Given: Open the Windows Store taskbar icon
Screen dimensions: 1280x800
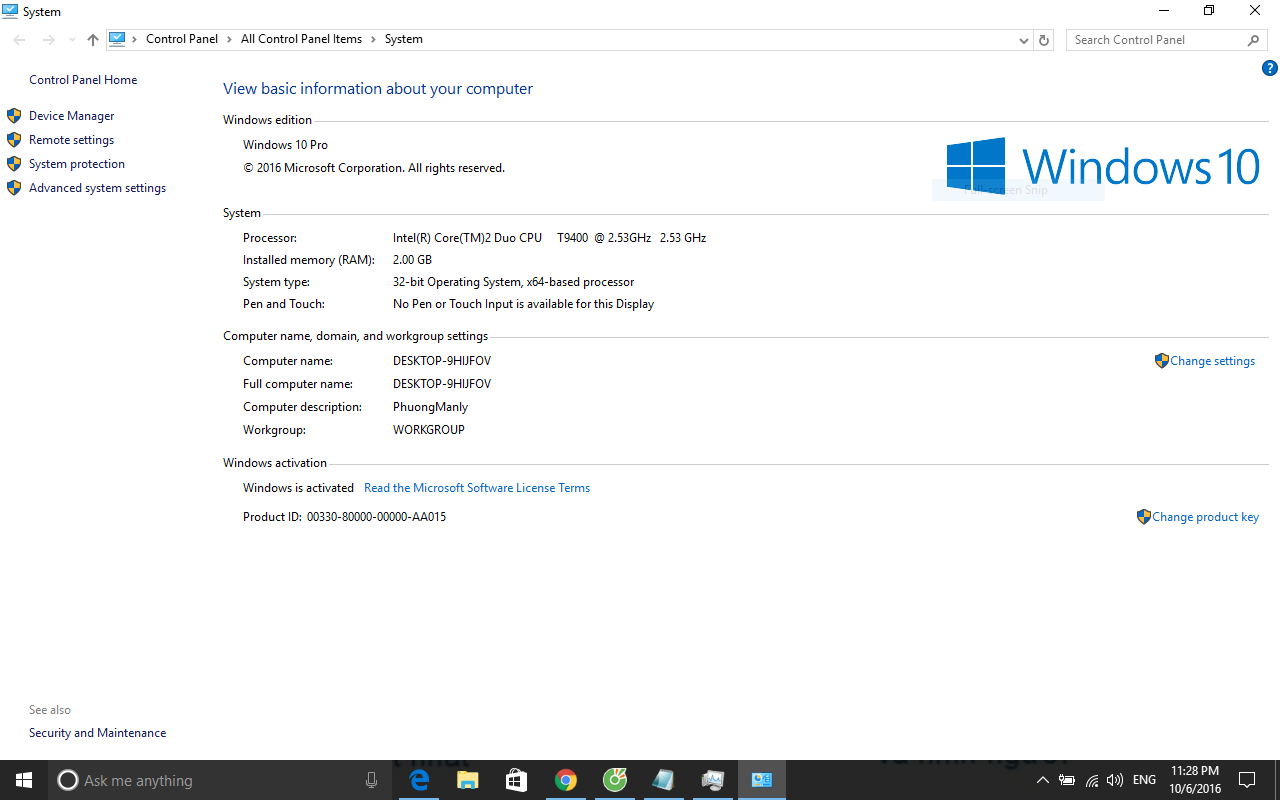Looking at the screenshot, I should 516,780.
